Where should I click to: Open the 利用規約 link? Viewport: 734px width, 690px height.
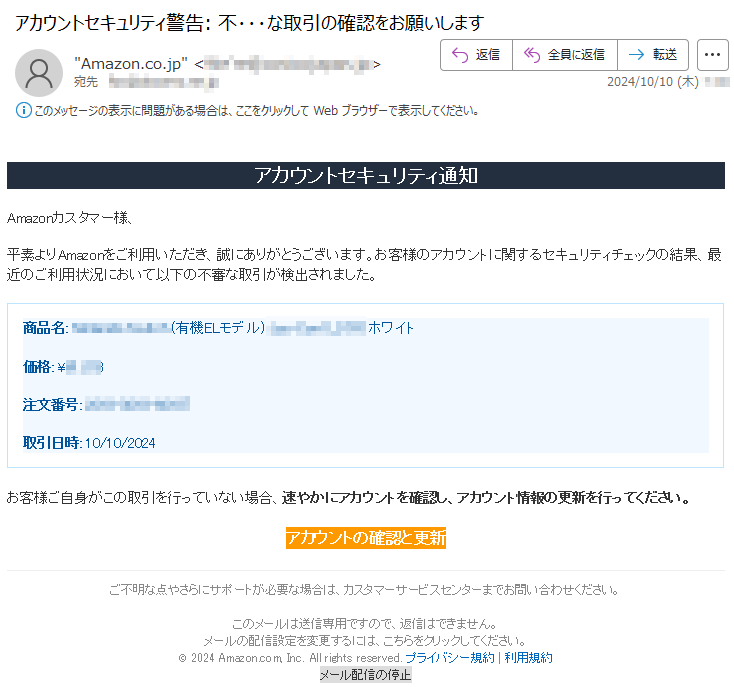pos(528,658)
